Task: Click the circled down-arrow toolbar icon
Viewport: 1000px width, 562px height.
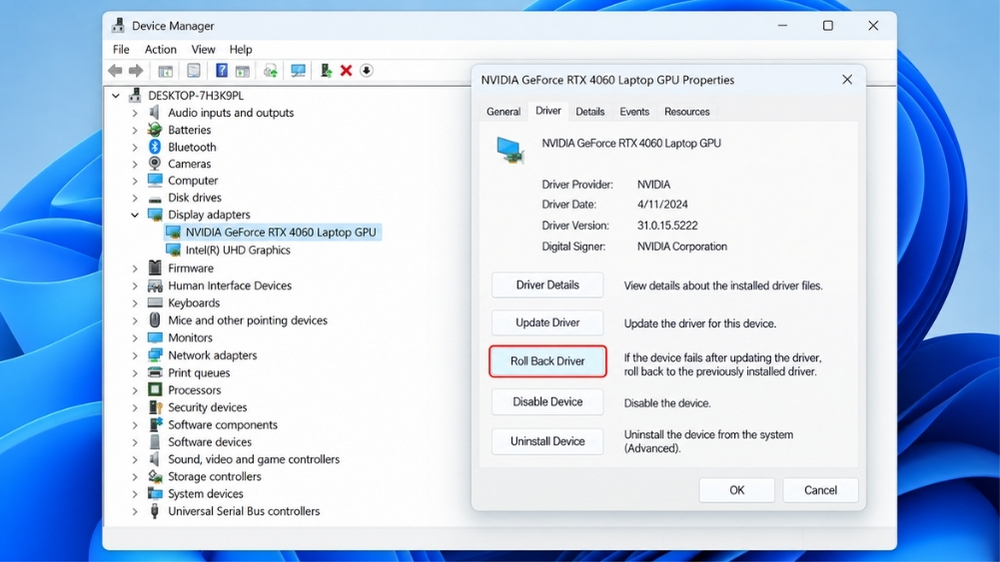Action: point(366,70)
